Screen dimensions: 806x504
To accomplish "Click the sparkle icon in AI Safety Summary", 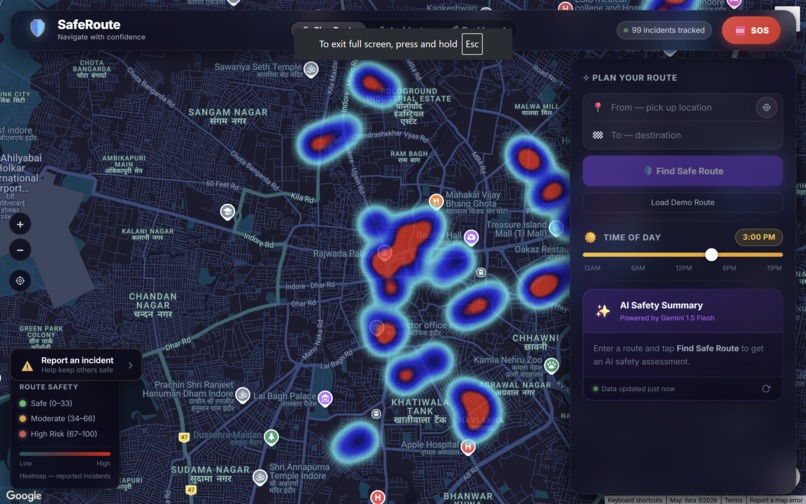I will tap(603, 311).
